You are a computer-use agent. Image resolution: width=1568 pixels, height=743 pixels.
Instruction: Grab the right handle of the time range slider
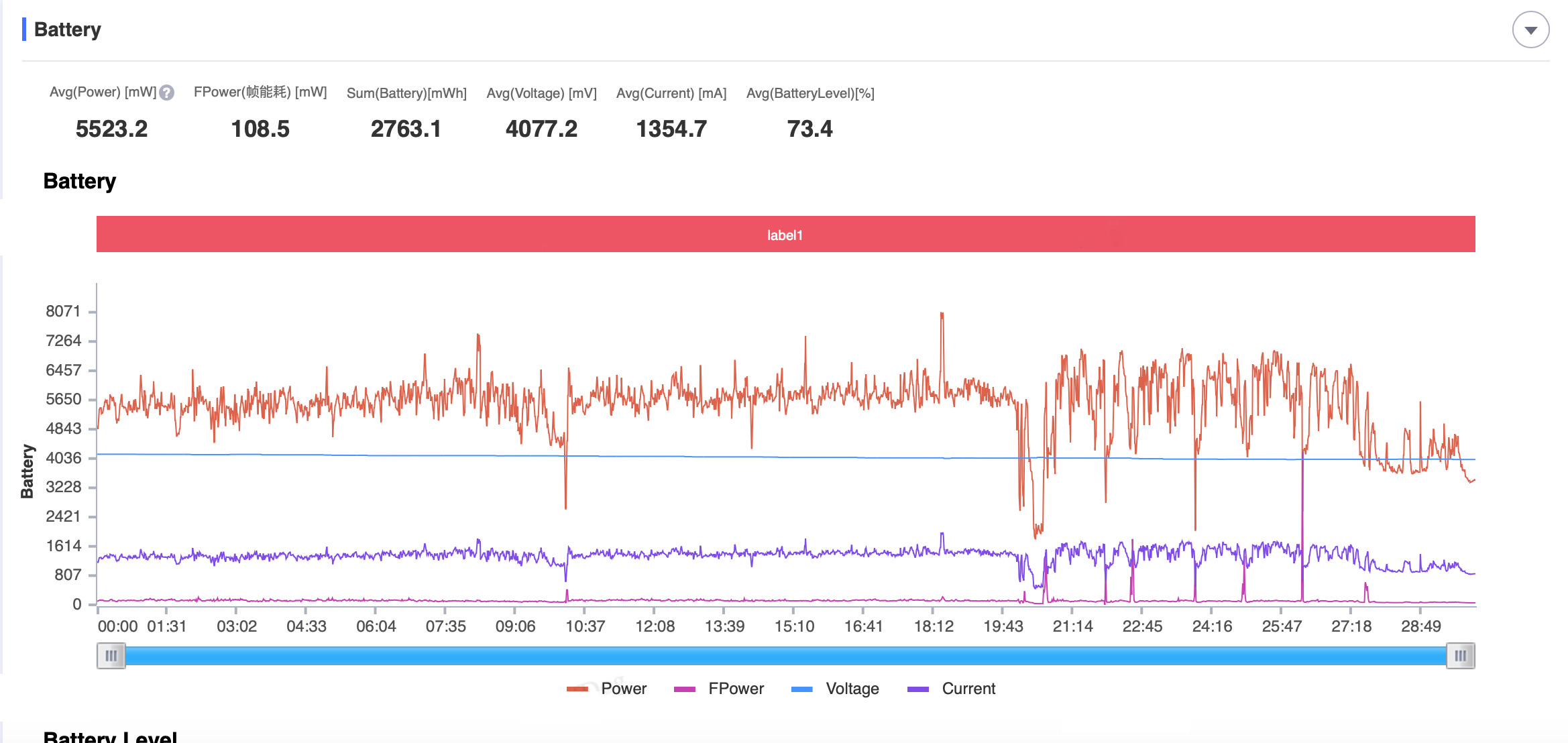[x=1460, y=656]
